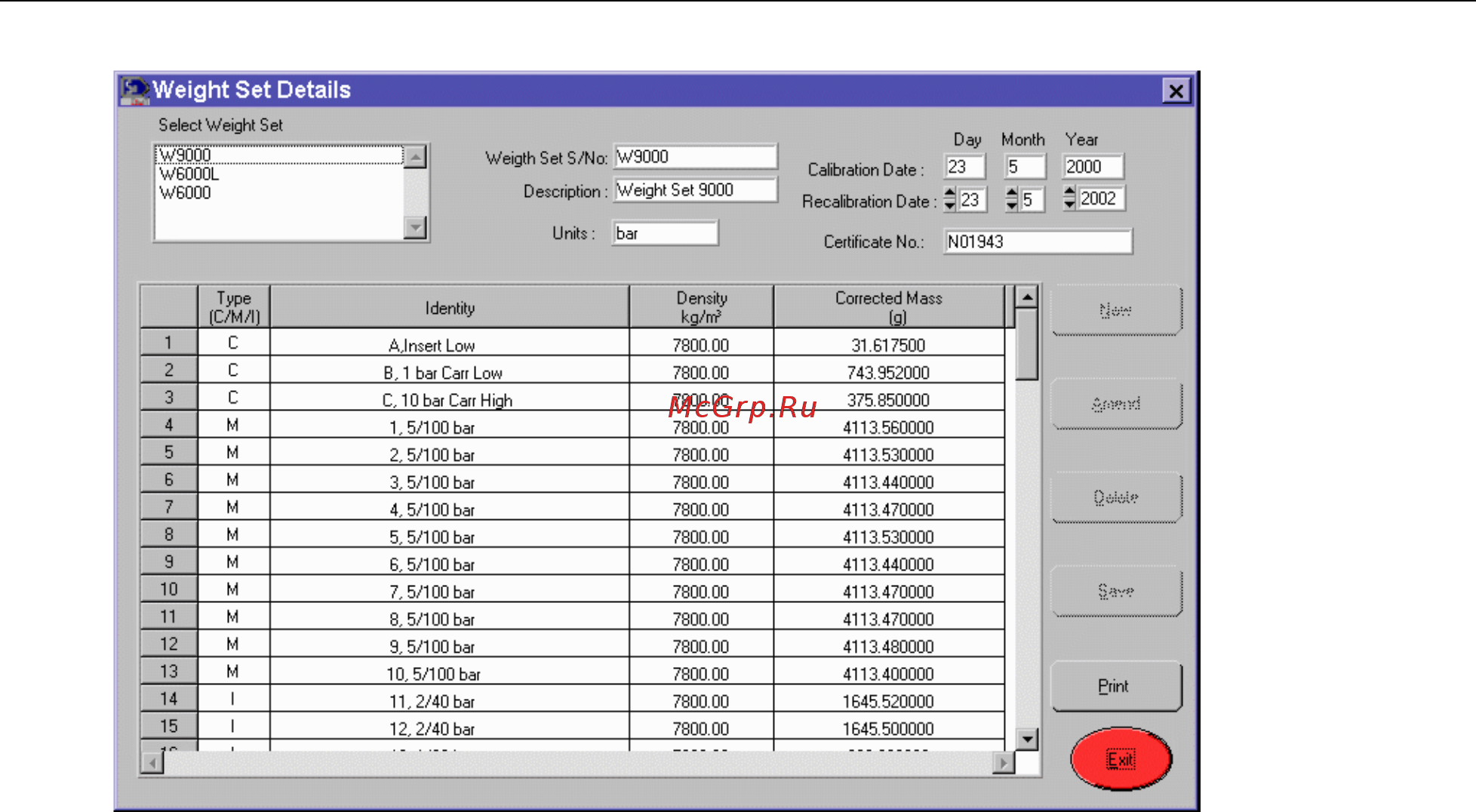Click the corrected mass cell 1645.500000
1476x812 pixels.
pyautogui.click(x=889, y=726)
